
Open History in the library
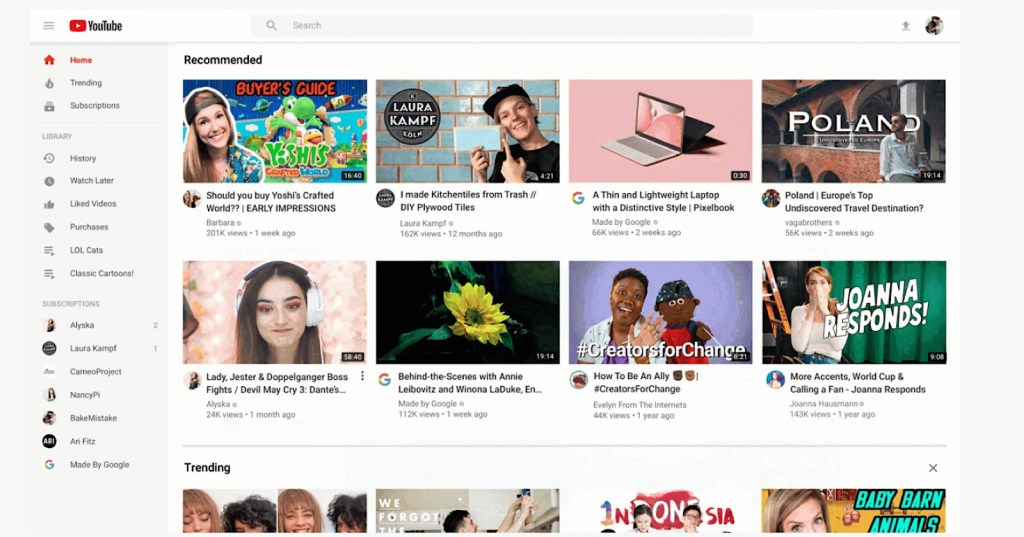coord(83,158)
